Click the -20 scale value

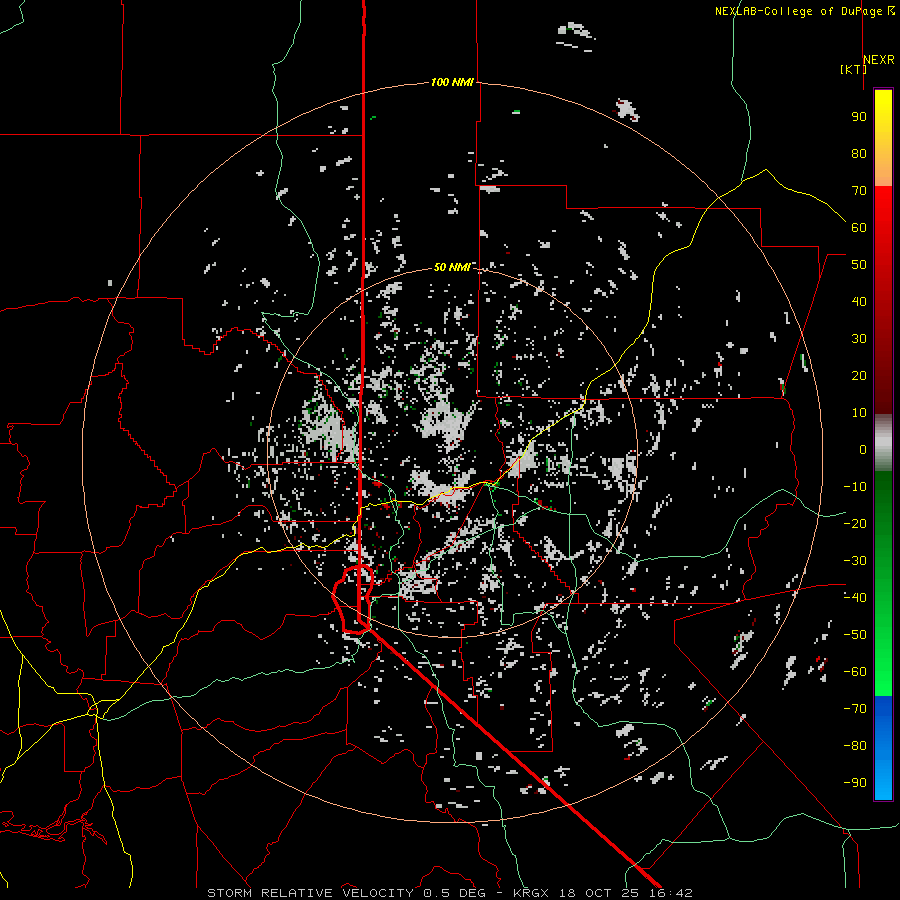click(x=855, y=523)
